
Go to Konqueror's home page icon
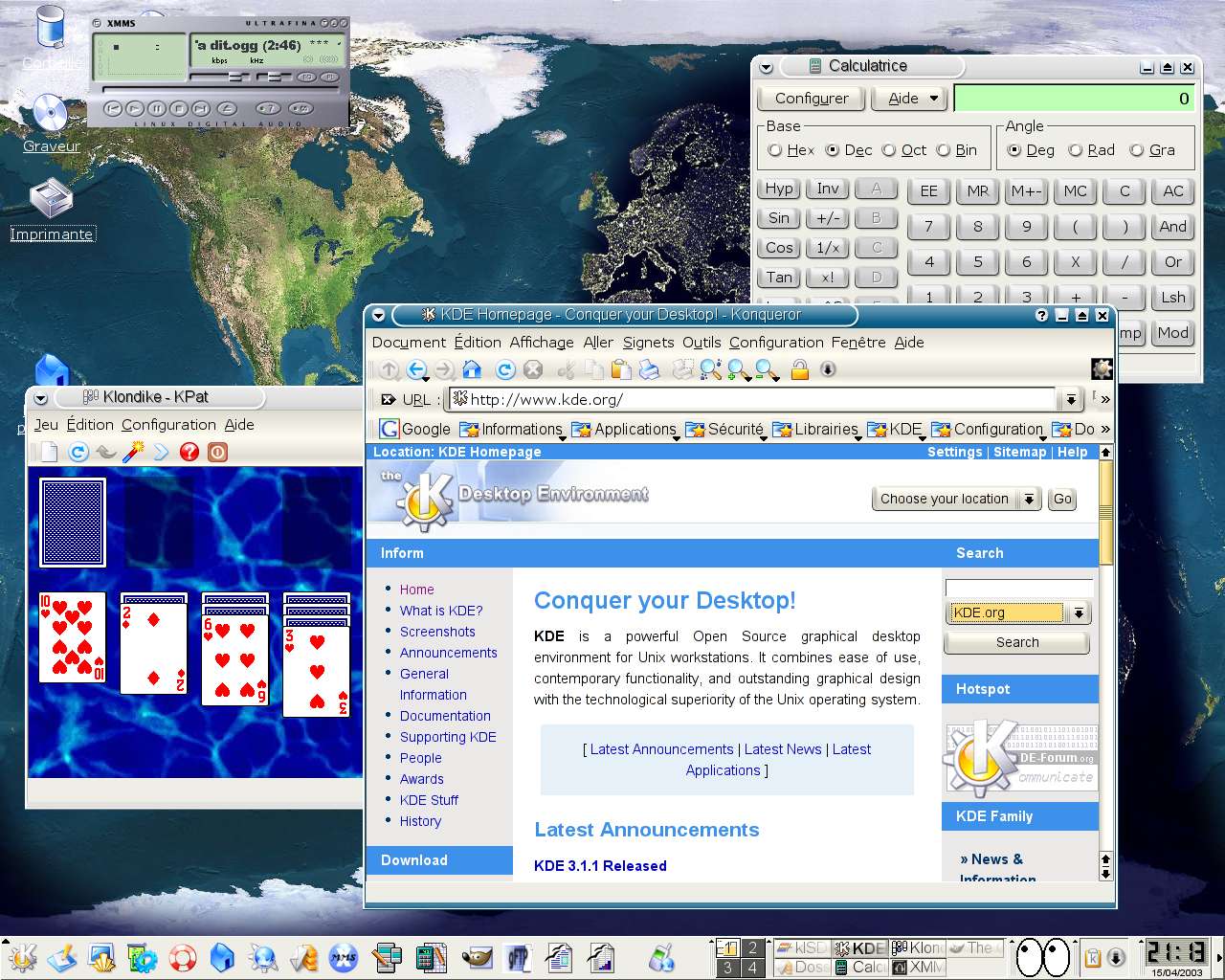click(472, 370)
